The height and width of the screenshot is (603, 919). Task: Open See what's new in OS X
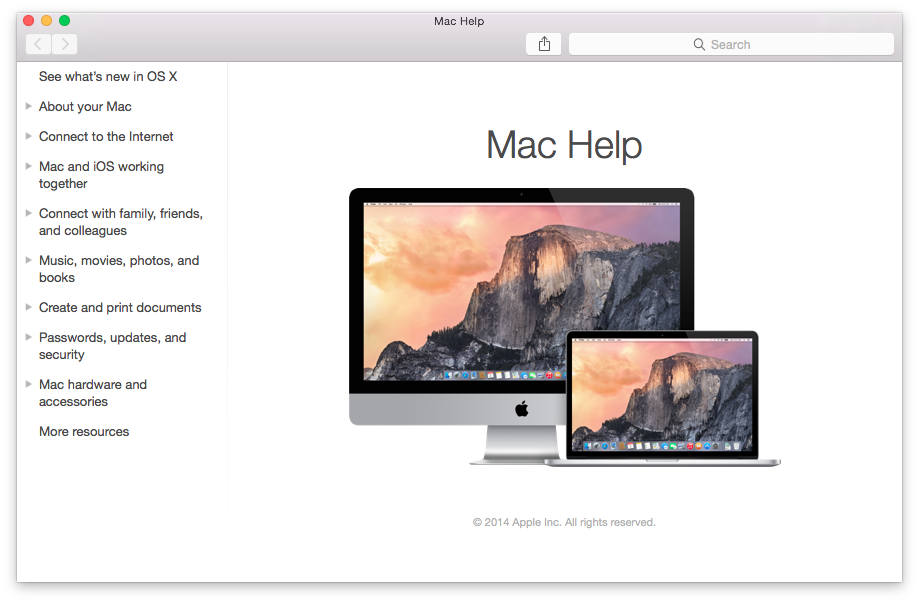[108, 77]
